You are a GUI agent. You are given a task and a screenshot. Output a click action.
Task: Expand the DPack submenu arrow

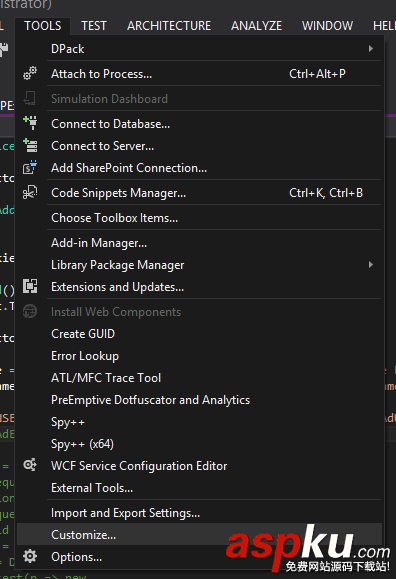(371, 49)
